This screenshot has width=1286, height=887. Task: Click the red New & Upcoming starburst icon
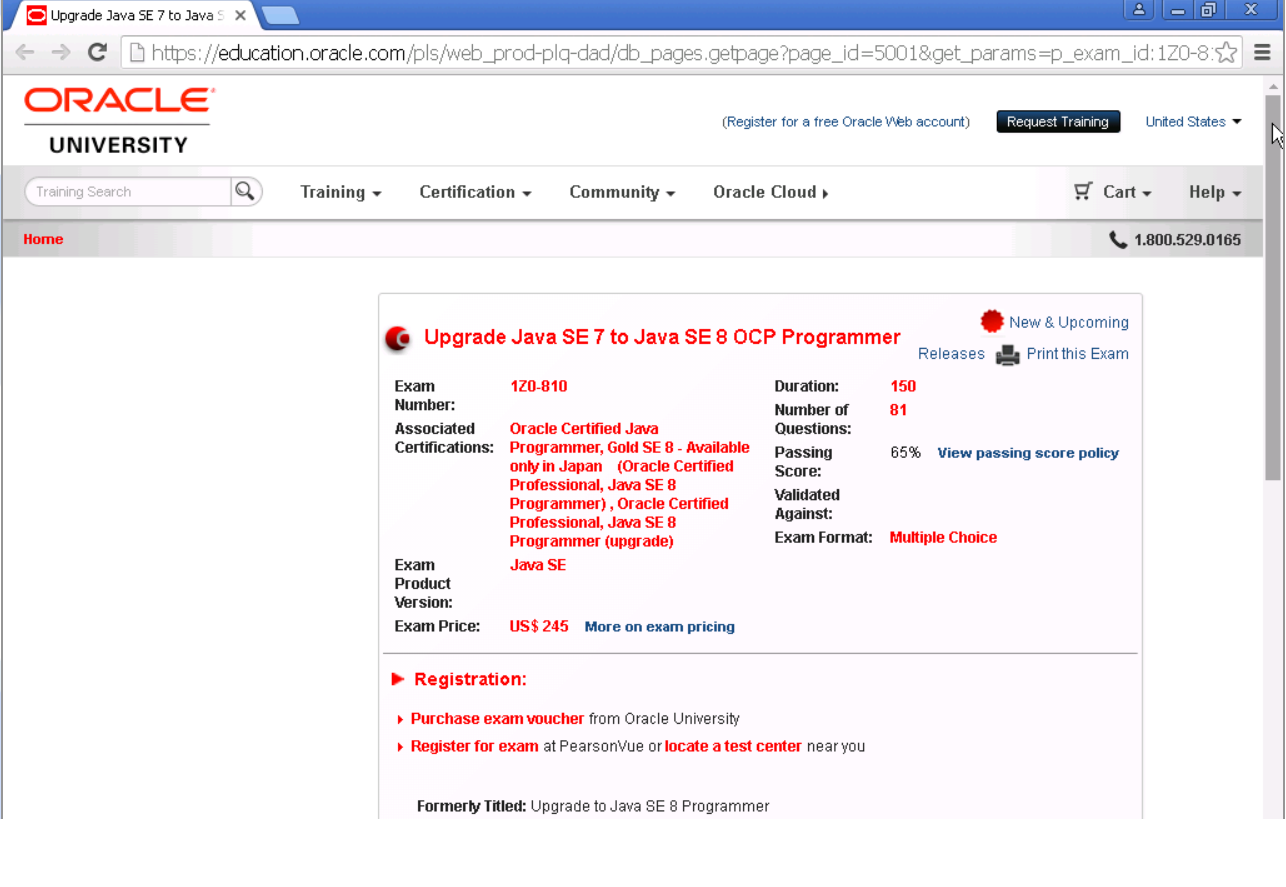coord(992,321)
